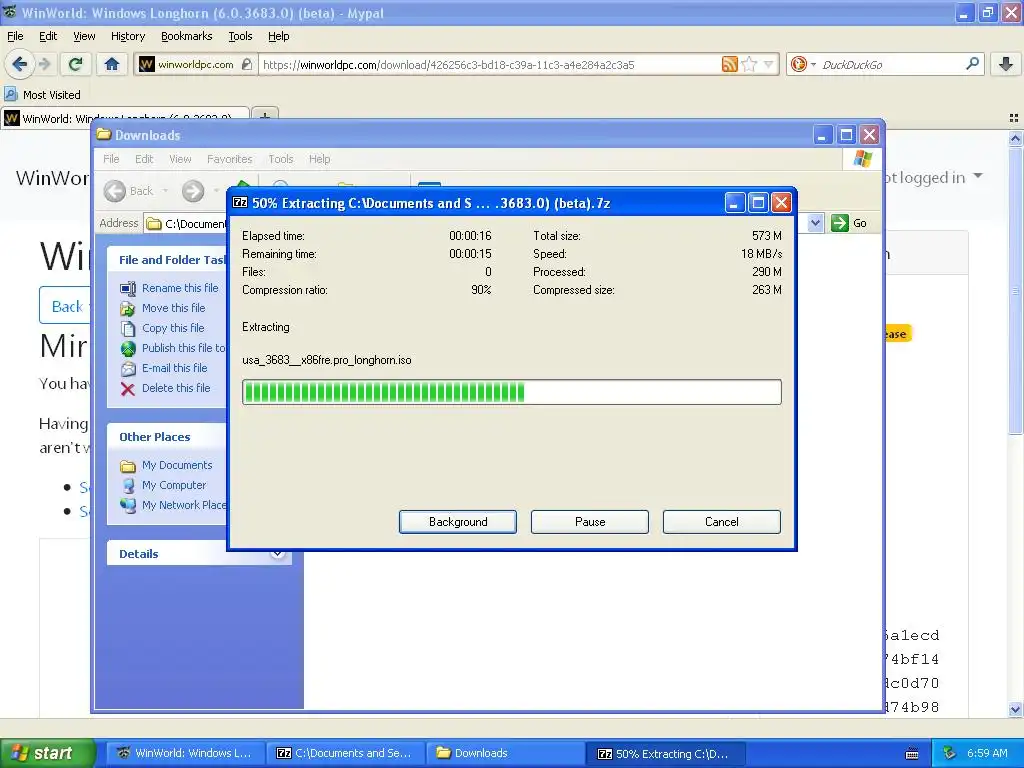Viewport: 1024px width, 768px height.
Task: Reload the page with the refresh icon
Action: (76, 64)
